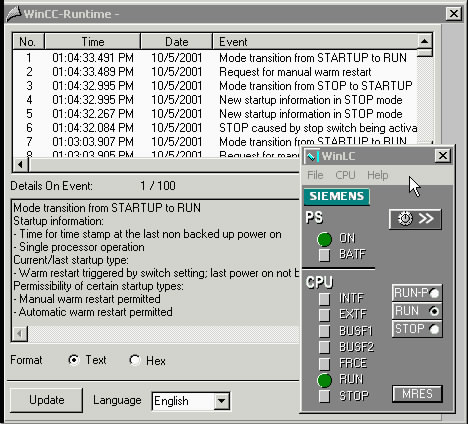Set CPU mode switch to STOP
The width and height of the screenshot is (468, 424).
point(417,329)
